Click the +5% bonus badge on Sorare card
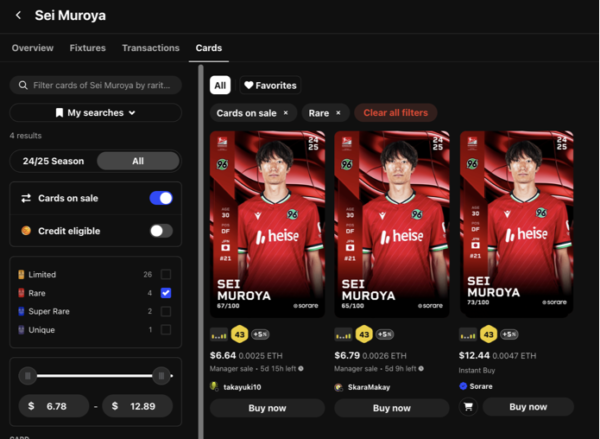The image size is (600, 439). (509, 334)
